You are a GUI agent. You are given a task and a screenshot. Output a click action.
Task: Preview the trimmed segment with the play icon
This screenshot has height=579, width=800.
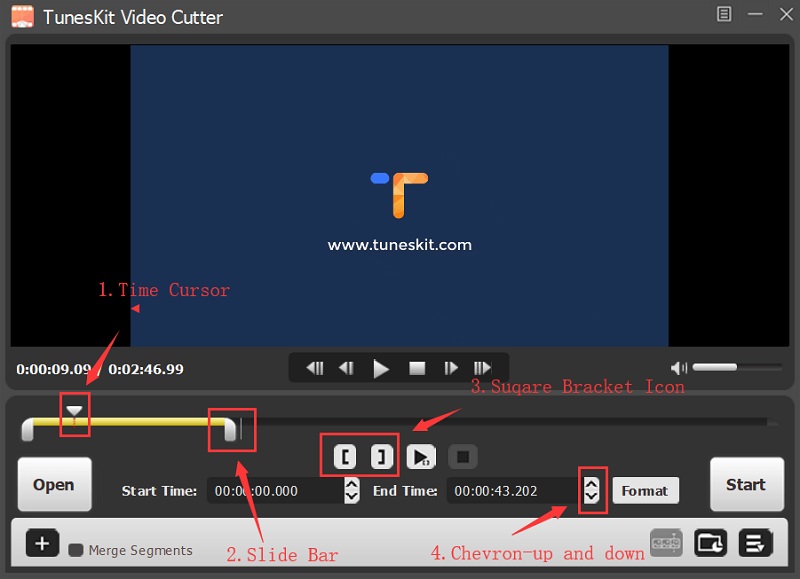tap(421, 456)
